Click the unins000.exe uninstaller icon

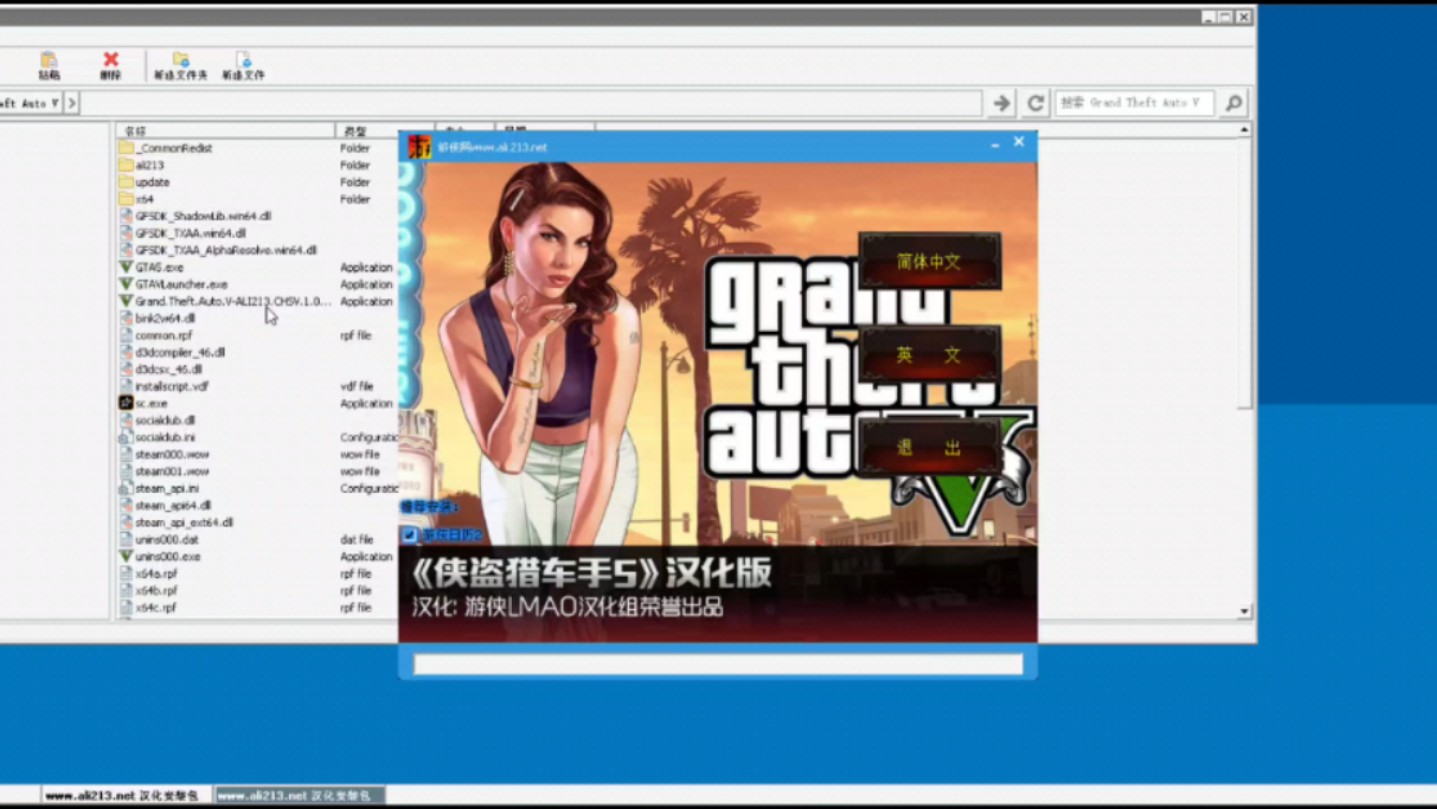(126, 556)
